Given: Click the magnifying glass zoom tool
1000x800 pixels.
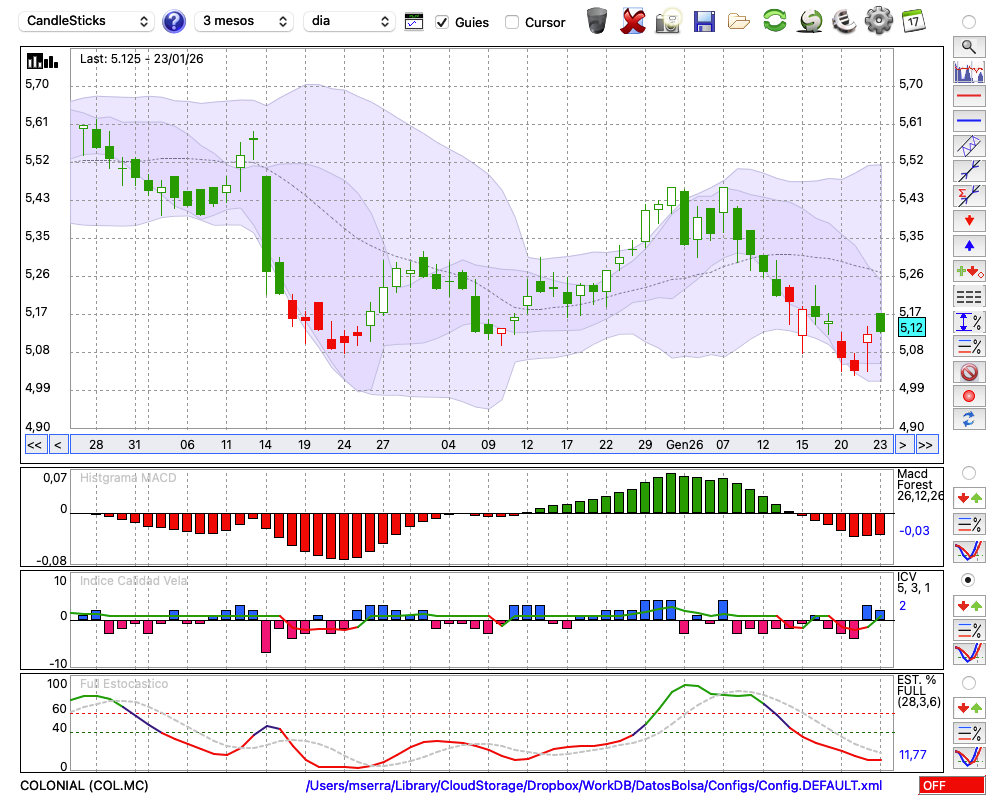Looking at the screenshot, I should pyautogui.click(x=968, y=46).
